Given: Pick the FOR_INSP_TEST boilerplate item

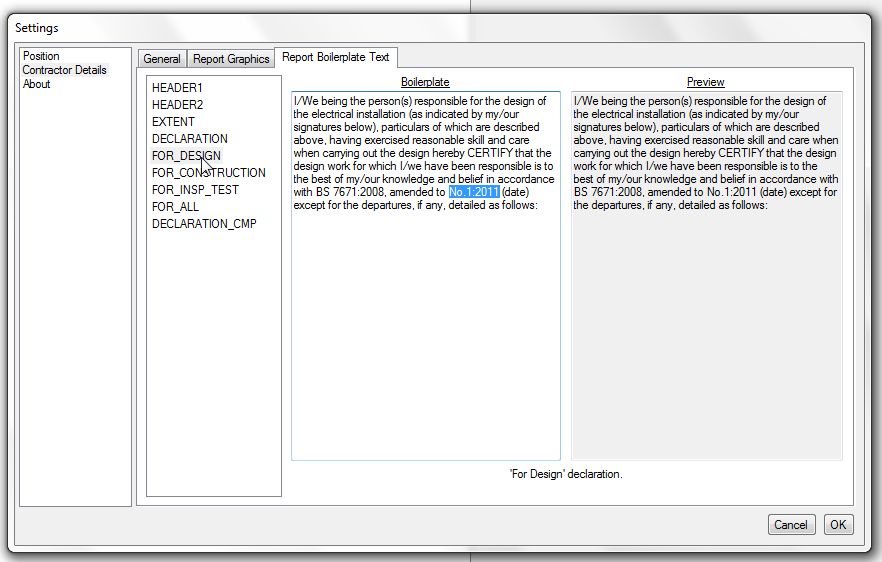Looking at the screenshot, I should click(x=195, y=190).
